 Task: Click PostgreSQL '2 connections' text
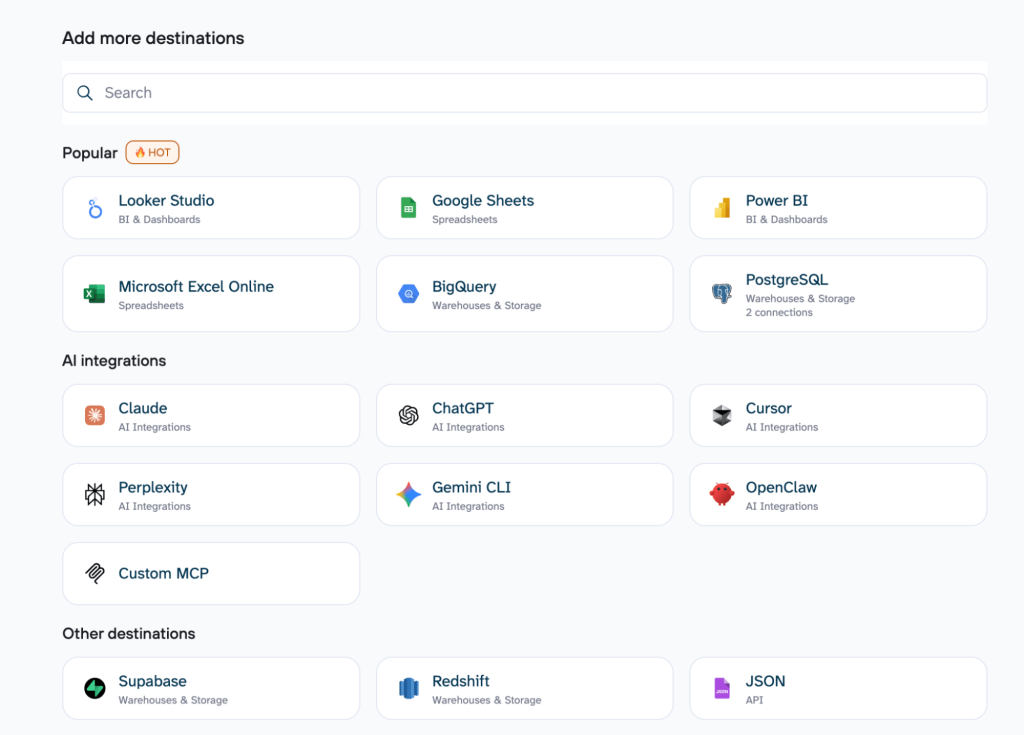click(x=779, y=312)
